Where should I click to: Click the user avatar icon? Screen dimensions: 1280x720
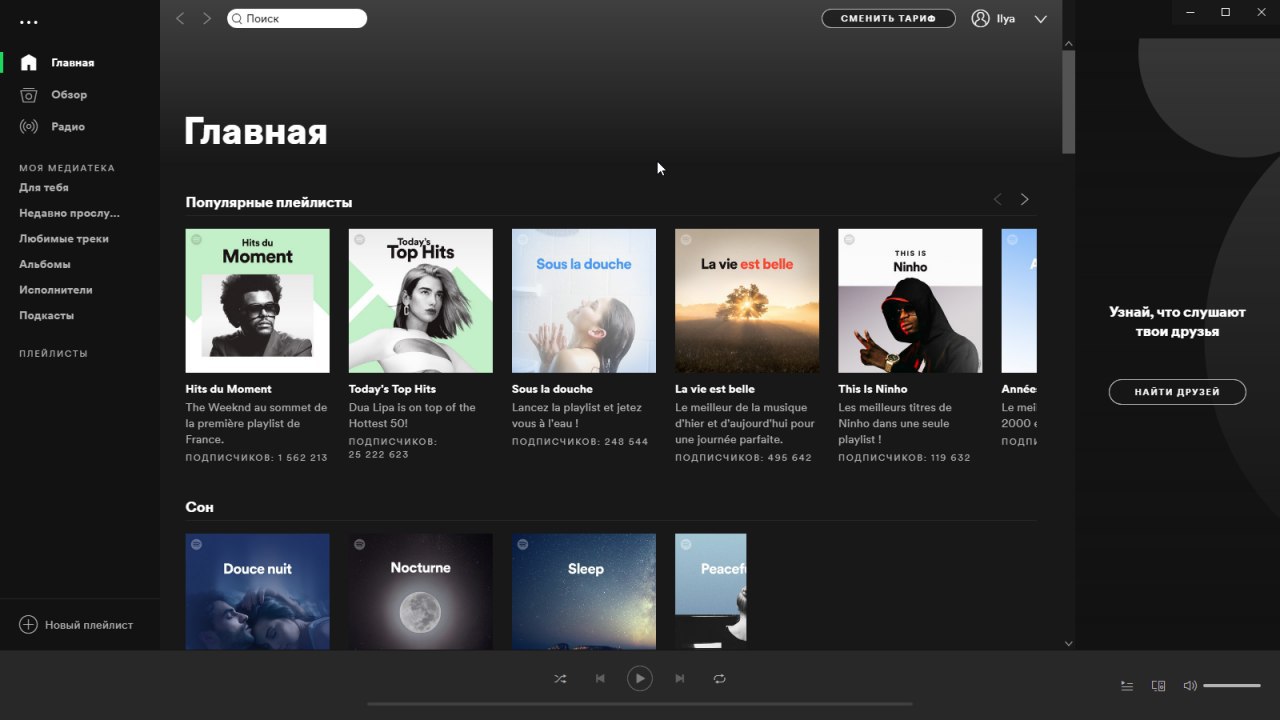click(x=981, y=18)
